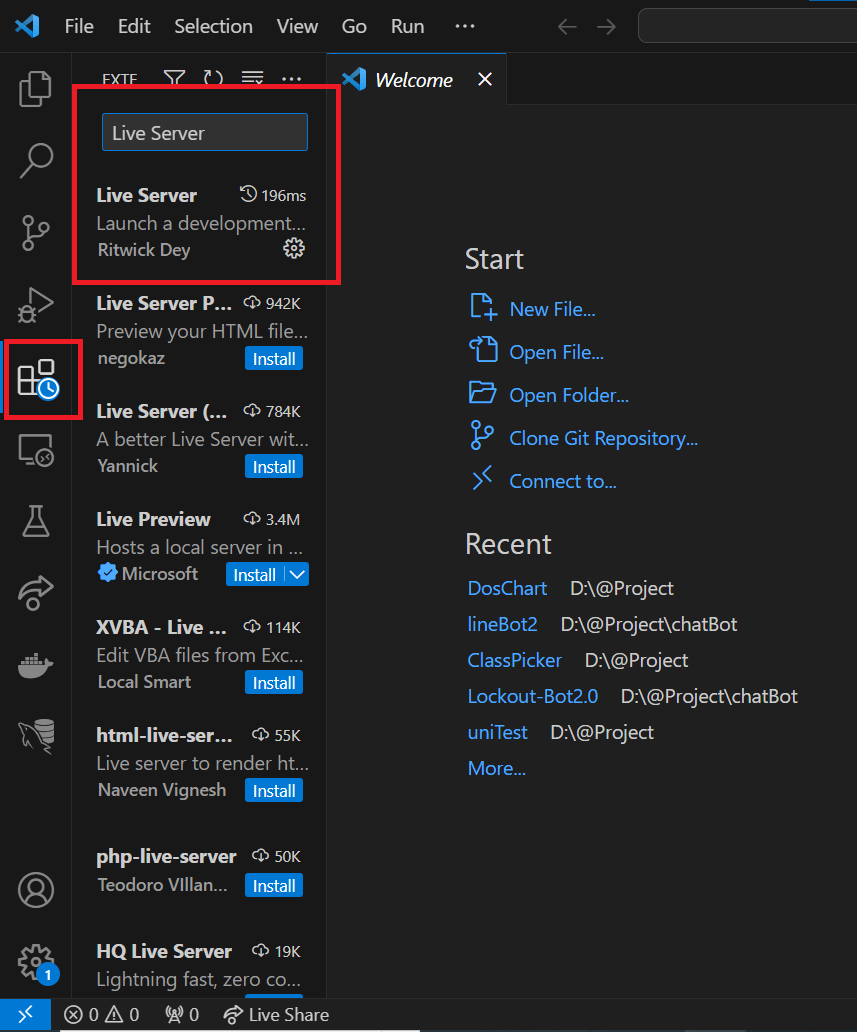
Task: Click Clone Git Repository link
Action: tap(604, 438)
